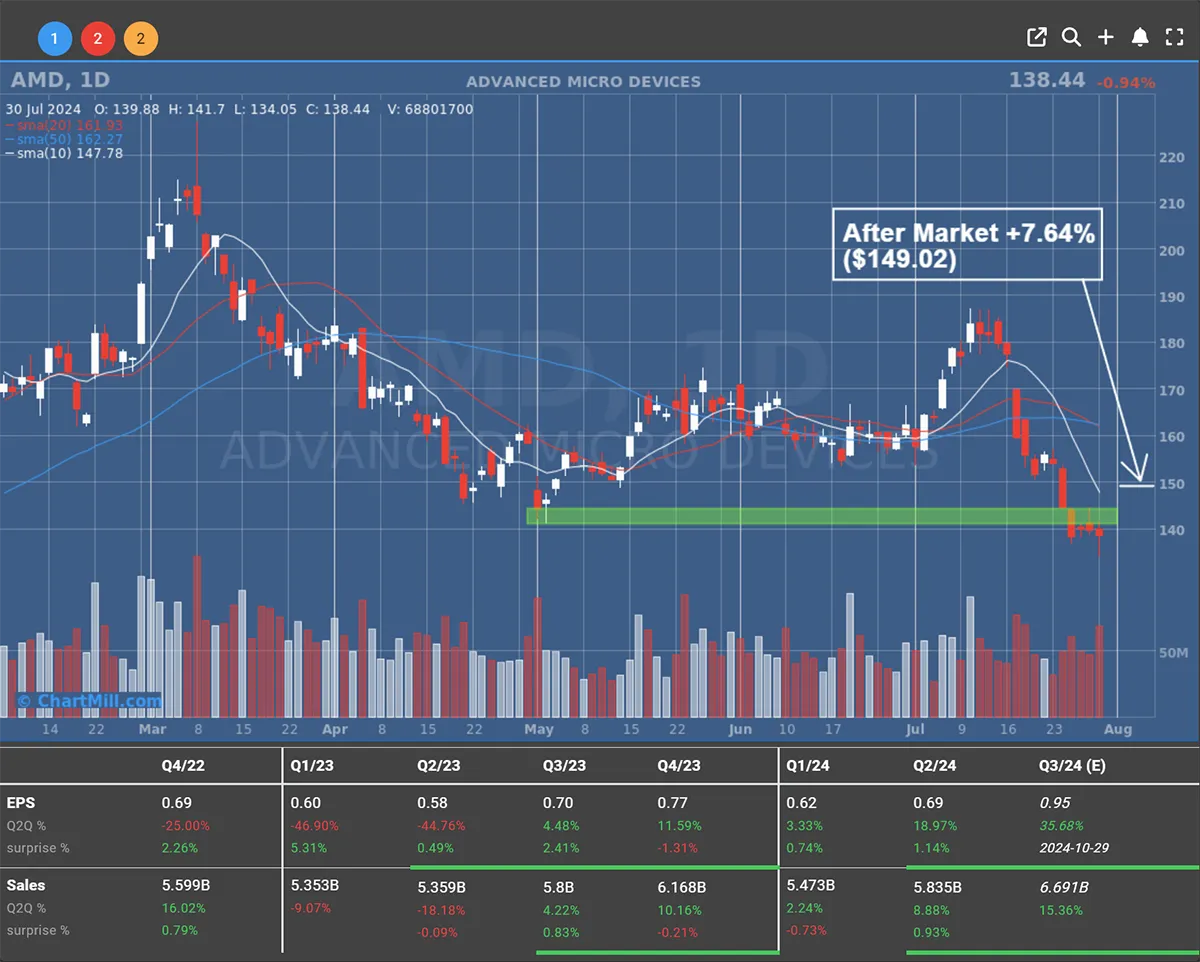Click the Q4/23 column header
The width and height of the screenshot is (1200, 962).
(678, 765)
